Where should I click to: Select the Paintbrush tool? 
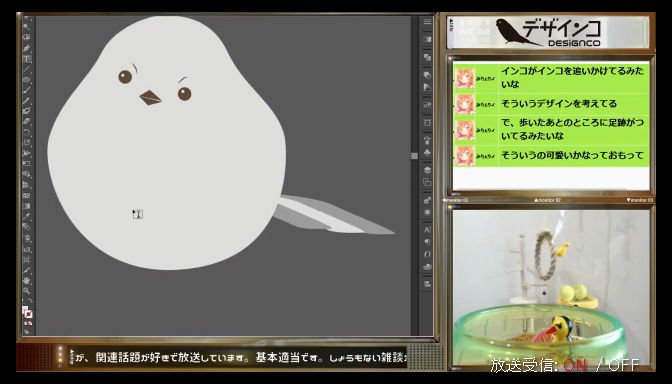27,90
